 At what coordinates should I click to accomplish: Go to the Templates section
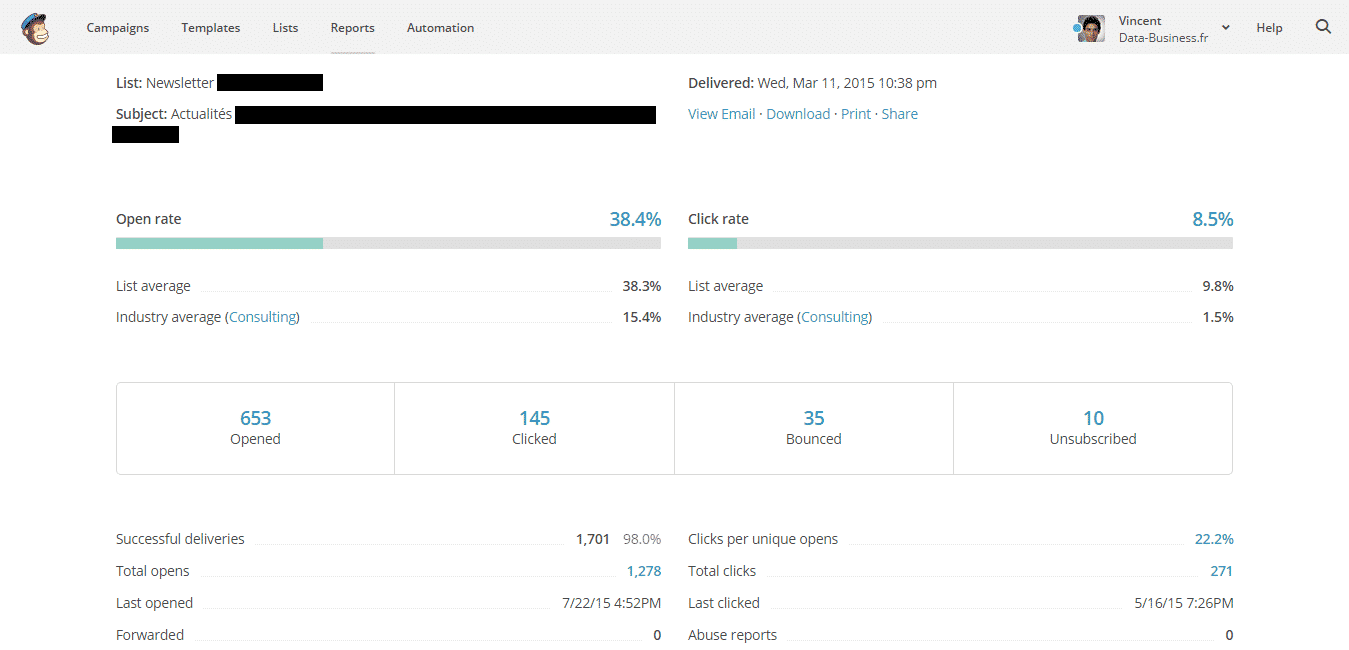pos(210,28)
